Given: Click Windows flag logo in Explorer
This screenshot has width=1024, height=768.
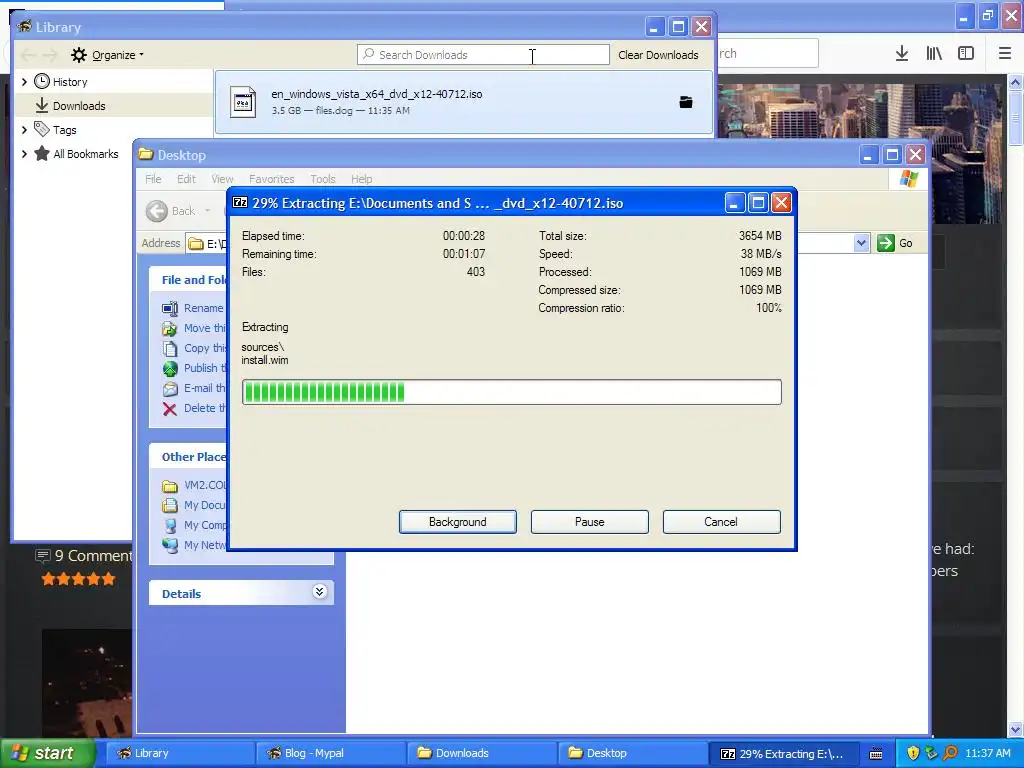Looking at the screenshot, I should pos(908,178).
